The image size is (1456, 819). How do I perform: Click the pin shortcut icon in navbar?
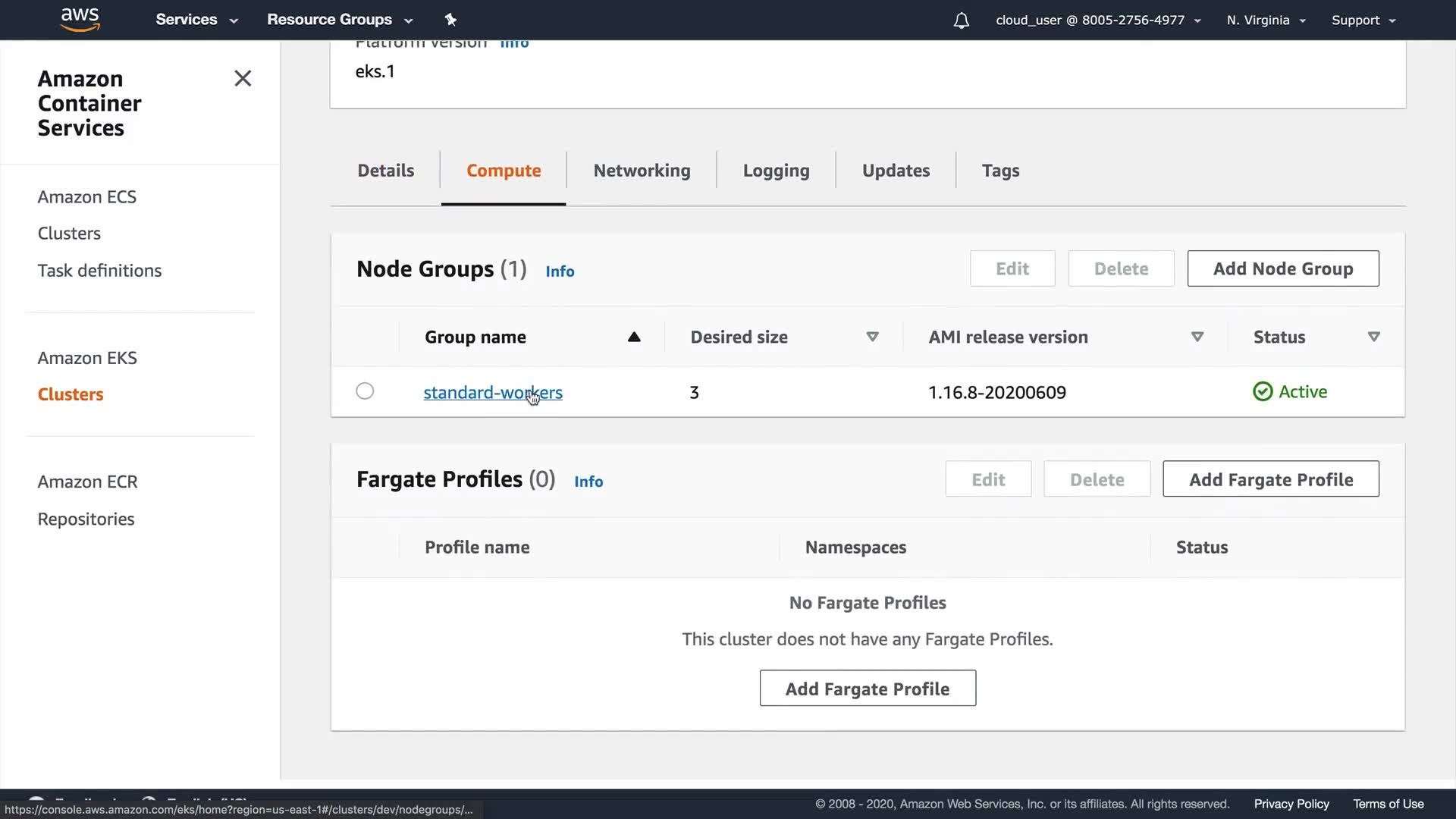[x=450, y=20]
